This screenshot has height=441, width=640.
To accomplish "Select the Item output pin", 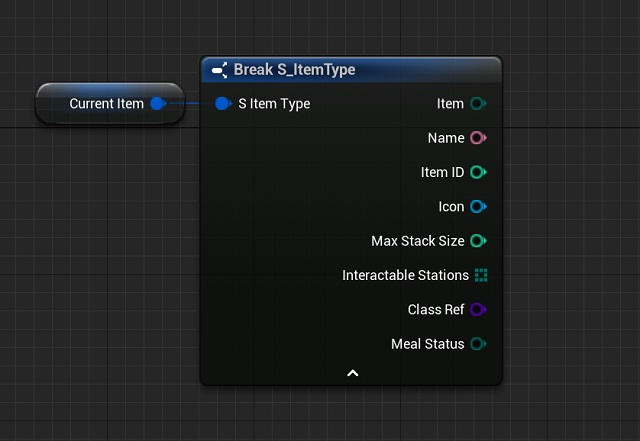I will click(x=478, y=104).
